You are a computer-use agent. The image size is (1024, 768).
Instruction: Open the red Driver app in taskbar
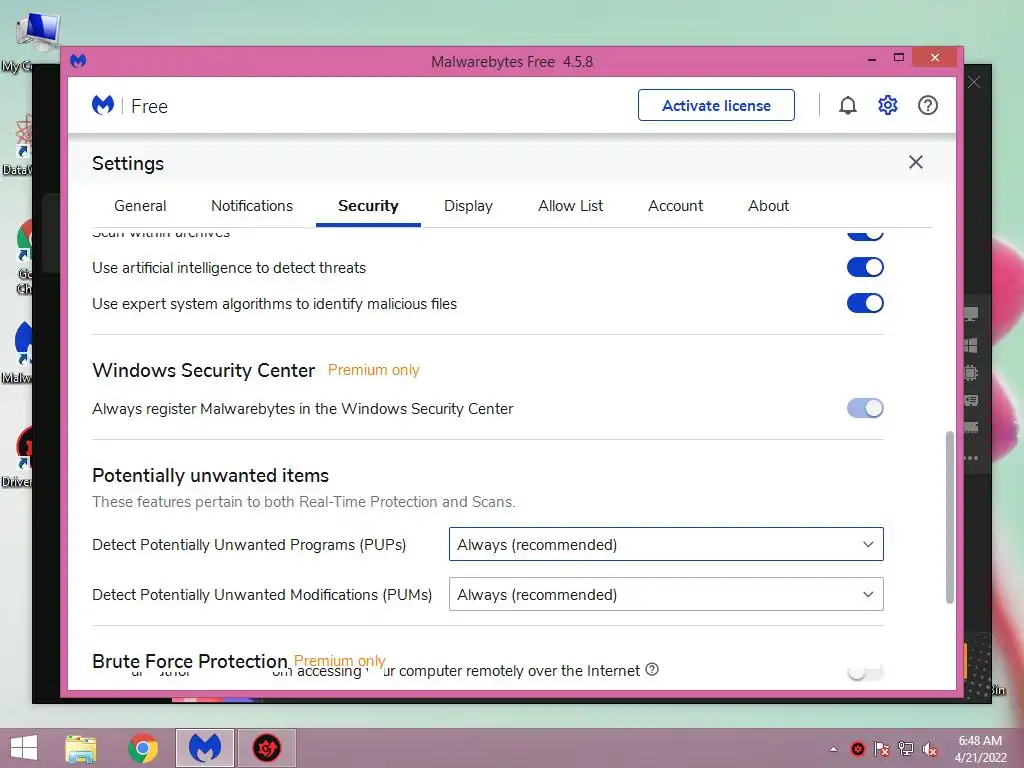266,748
